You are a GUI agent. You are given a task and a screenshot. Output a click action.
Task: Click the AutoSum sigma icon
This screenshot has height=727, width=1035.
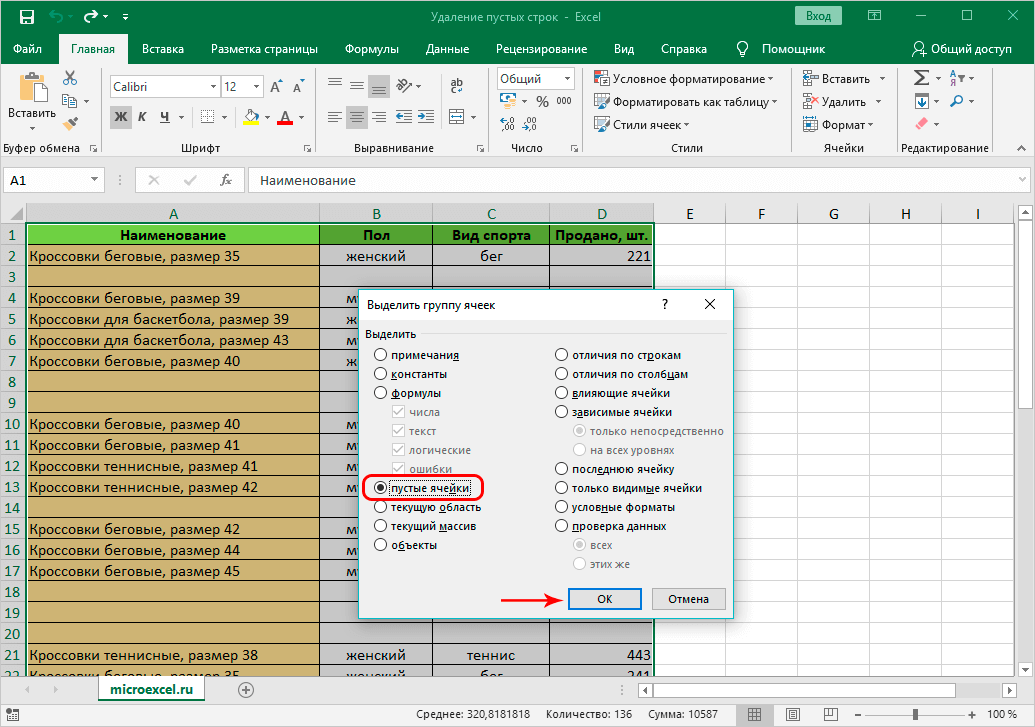[x=921, y=78]
